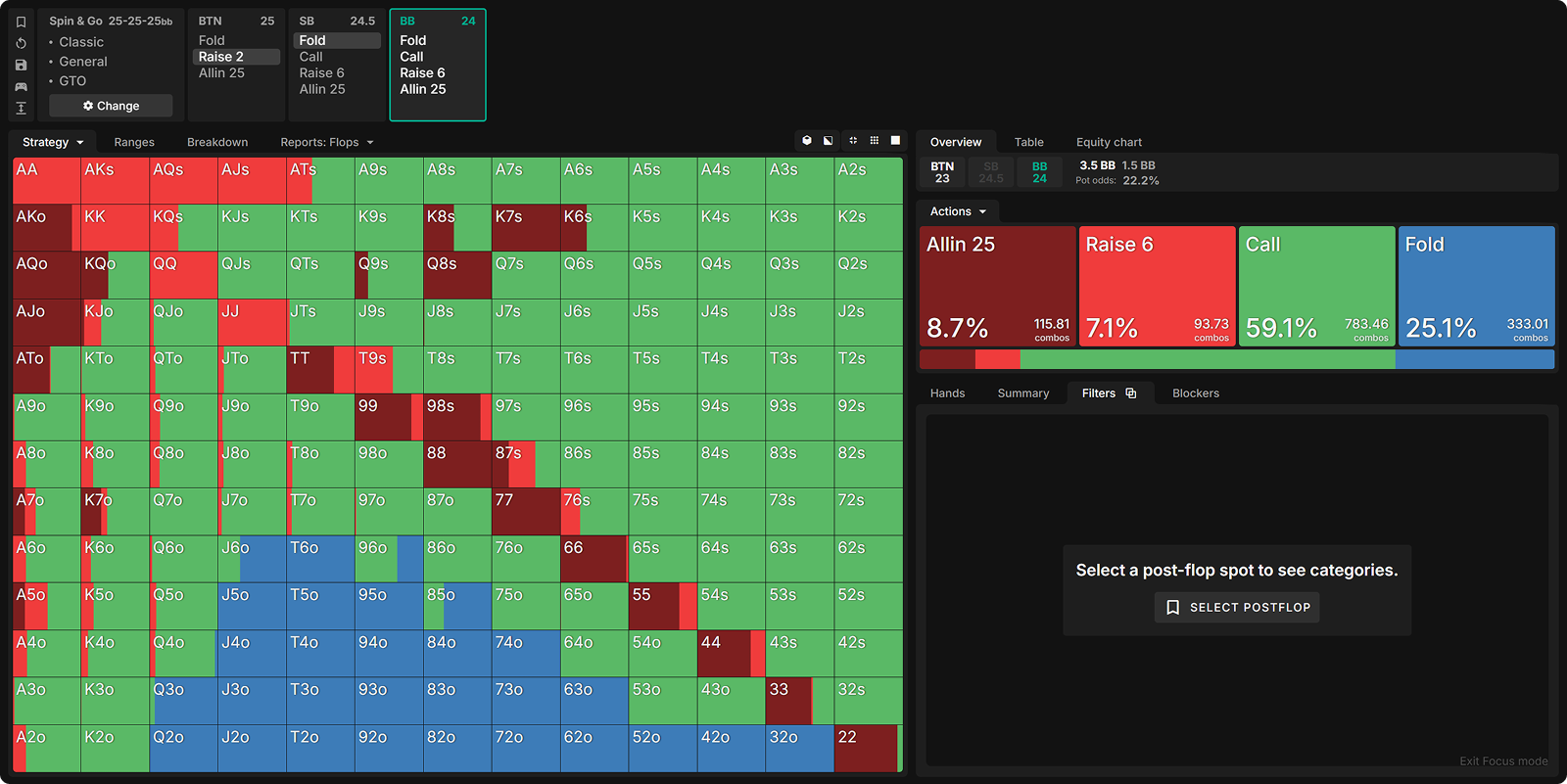Click the bookmark icon in the left sidebar
Viewport: 1567px width, 784px height.
click(x=21, y=22)
